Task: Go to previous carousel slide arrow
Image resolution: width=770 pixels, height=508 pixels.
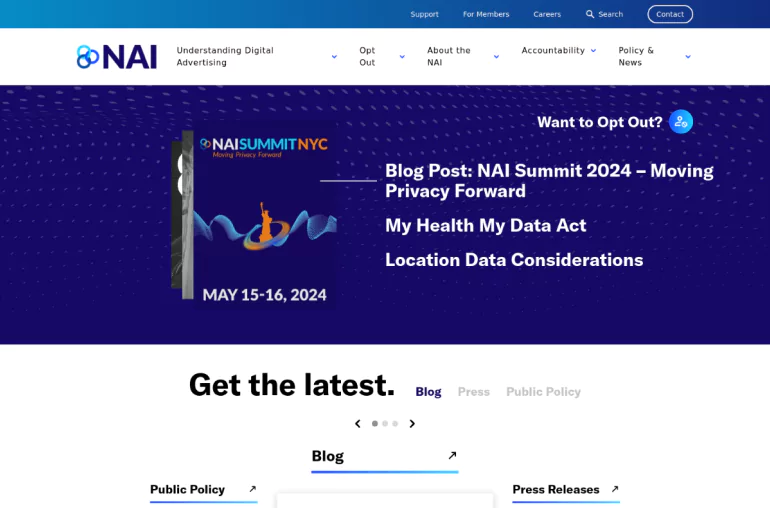Action: (358, 423)
